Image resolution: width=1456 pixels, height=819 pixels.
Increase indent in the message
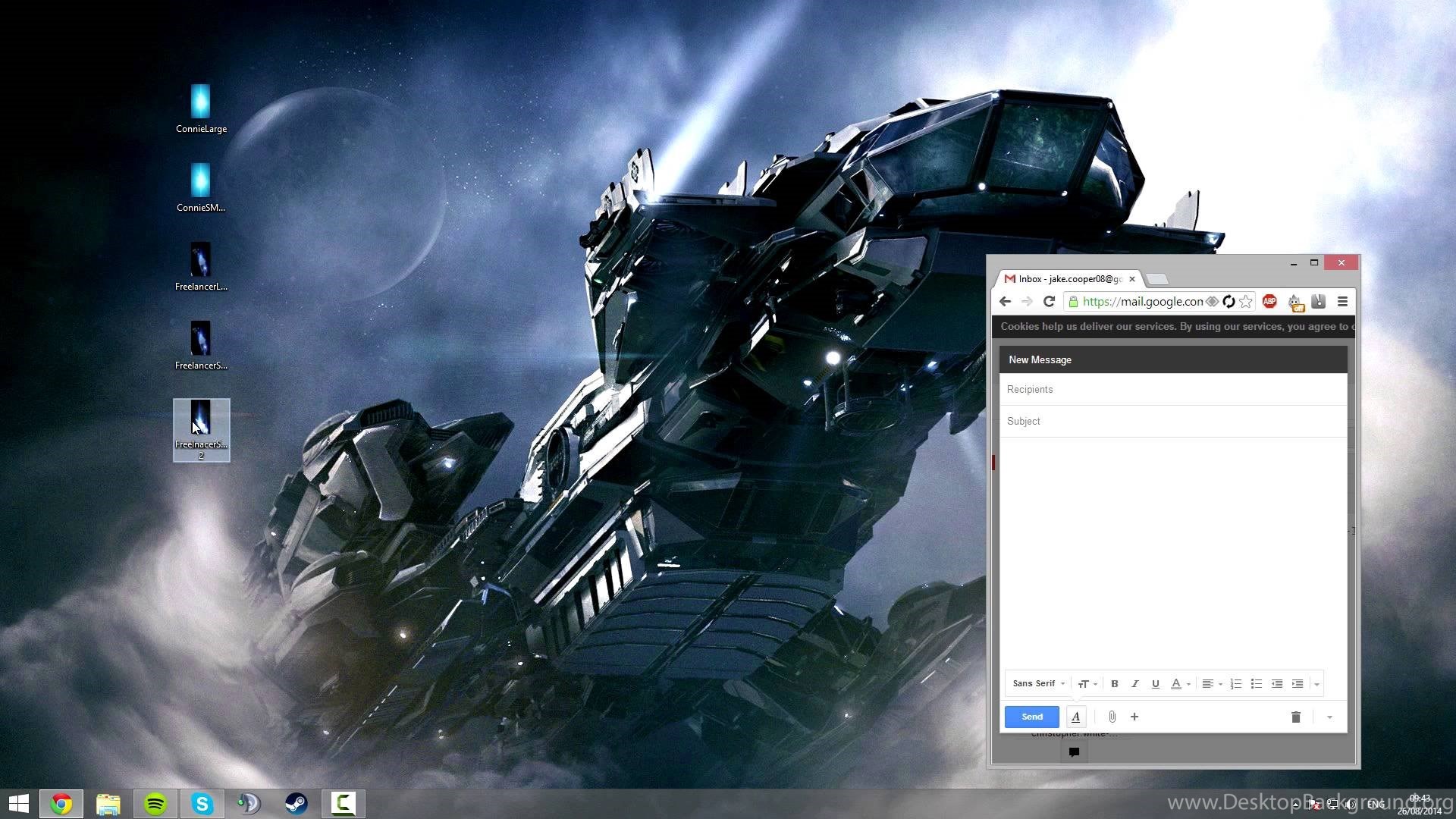tap(1298, 683)
